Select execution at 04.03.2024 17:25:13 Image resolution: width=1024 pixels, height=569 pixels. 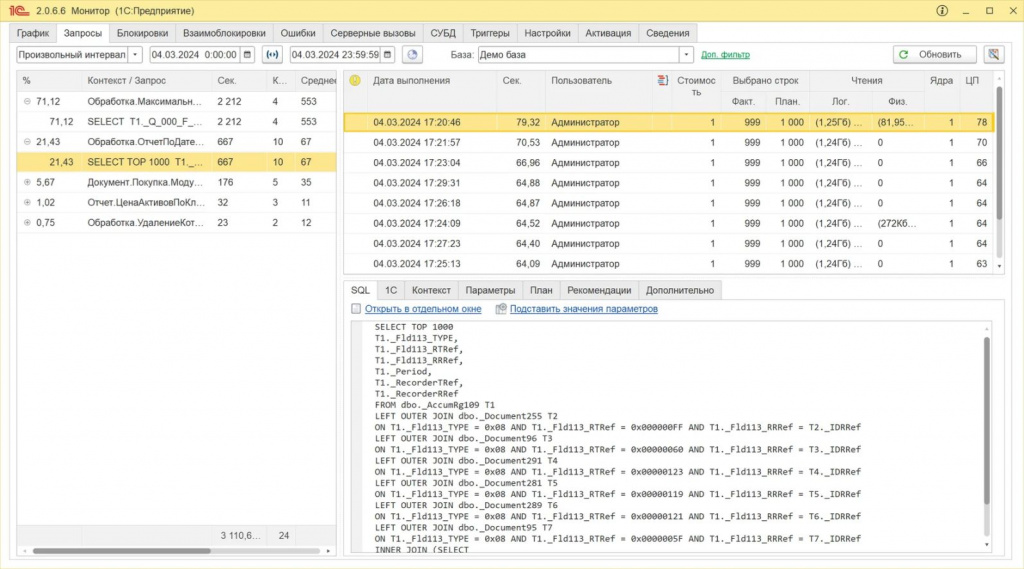pos(669,264)
